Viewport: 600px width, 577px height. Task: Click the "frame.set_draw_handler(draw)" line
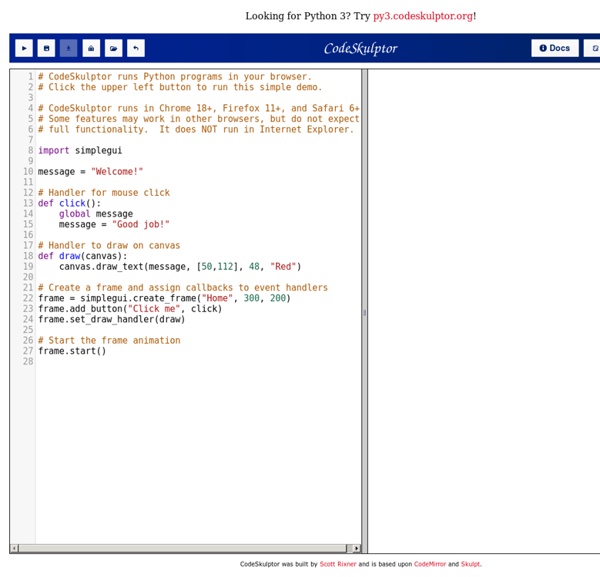tap(111, 319)
